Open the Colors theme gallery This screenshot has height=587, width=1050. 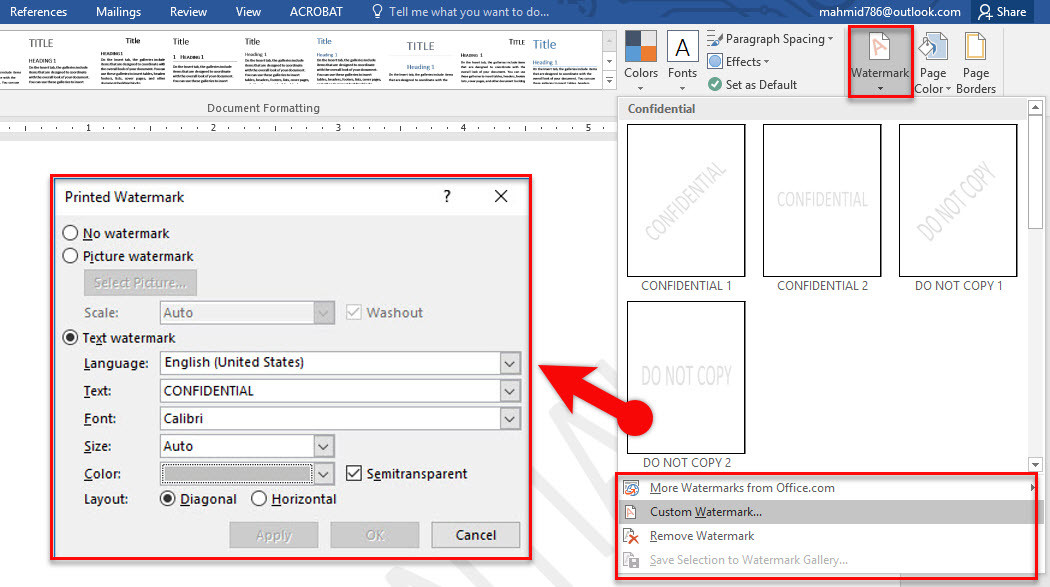(641, 60)
